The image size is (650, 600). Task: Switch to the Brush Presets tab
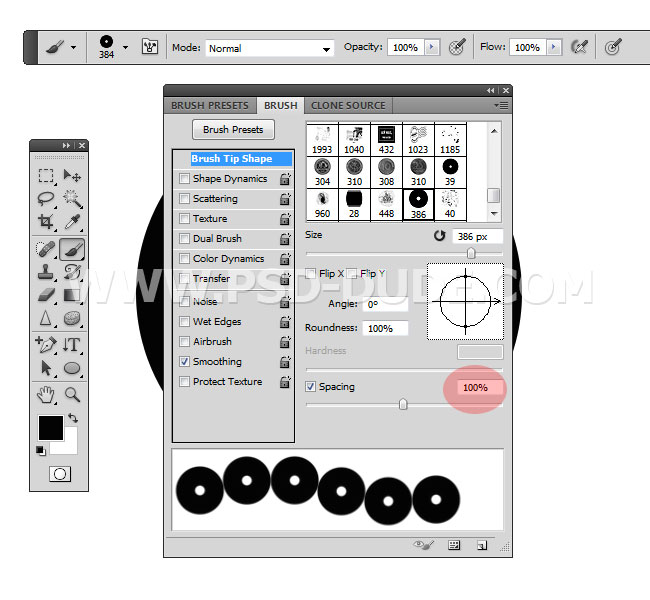(x=210, y=106)
